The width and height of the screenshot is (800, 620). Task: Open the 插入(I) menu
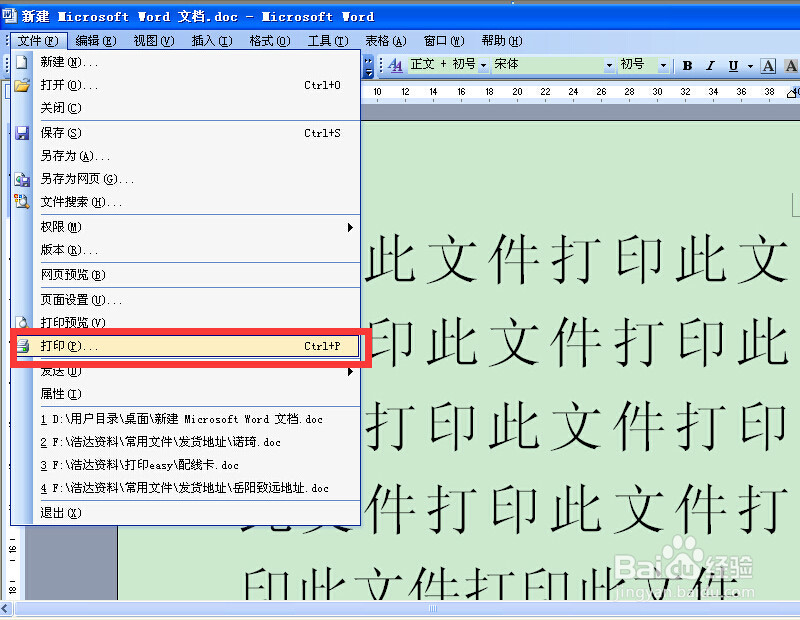(212, 41)
